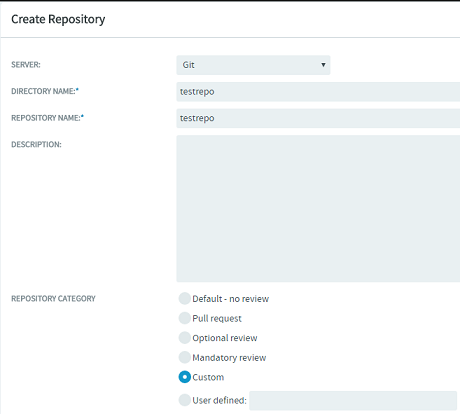The image size is (460, 414).
Task: Click the text field beside 'User defined'
Action: pos(353,401)
